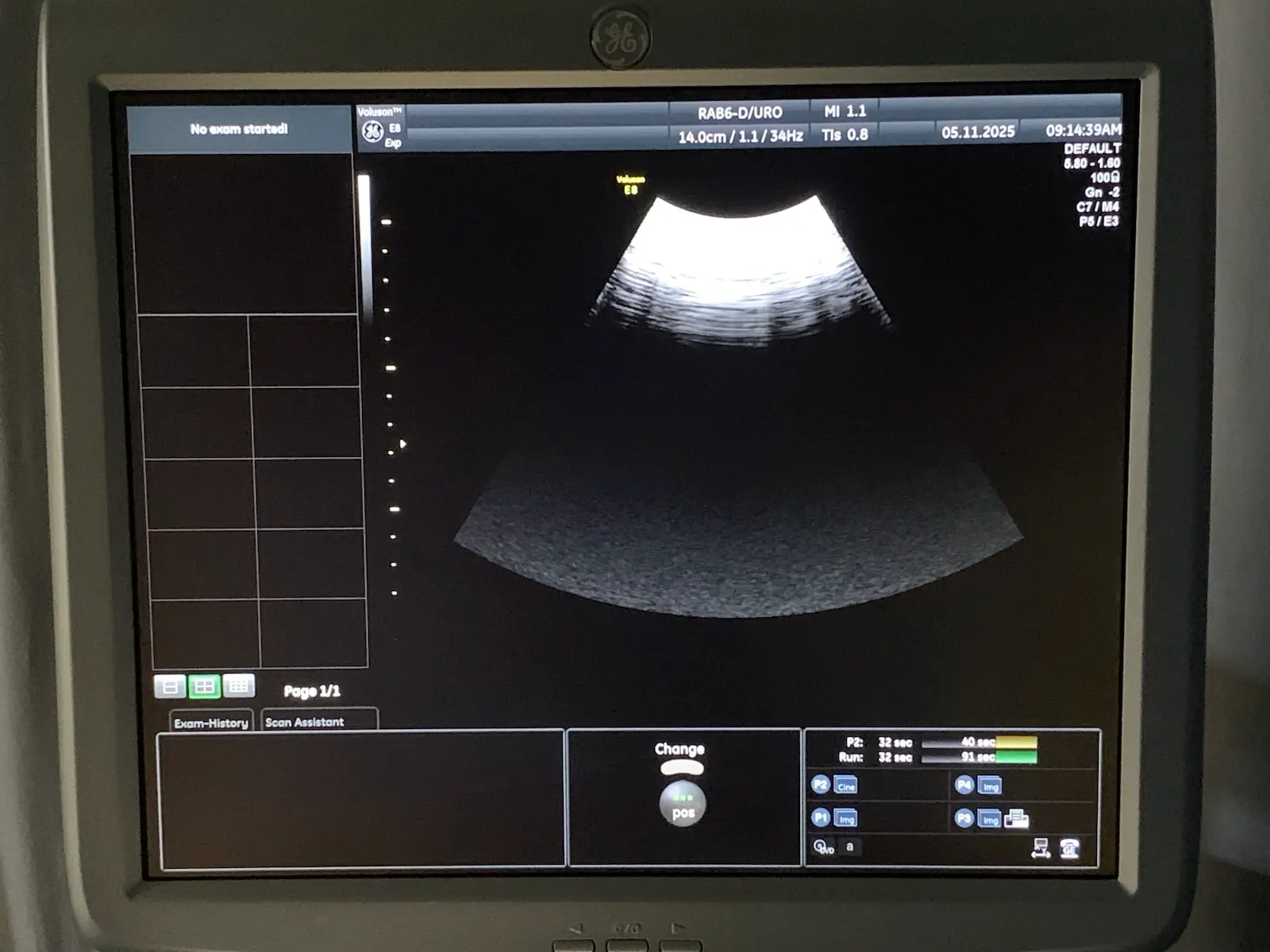This screenshot has width=1270, height=952.
Task: Click the P1 Img save icon
Action: [846, 819]
